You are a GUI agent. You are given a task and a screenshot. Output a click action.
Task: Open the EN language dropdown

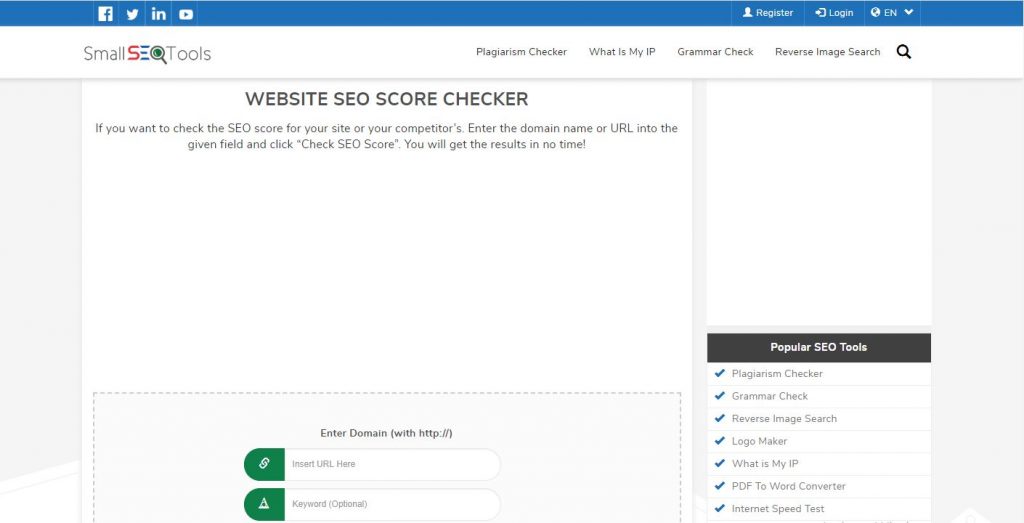point(892,12)
